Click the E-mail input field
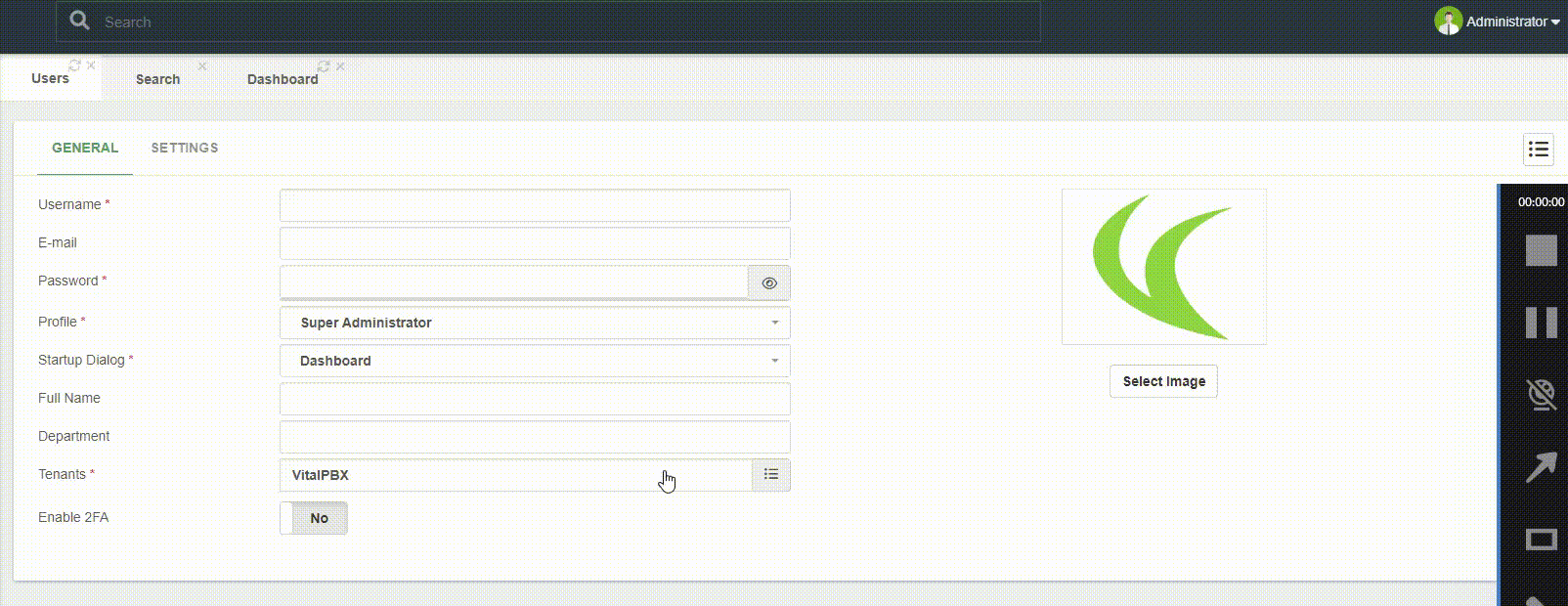Image resolution: width=1568 pixels, height=606 pixels. click(x=535, y=243)
